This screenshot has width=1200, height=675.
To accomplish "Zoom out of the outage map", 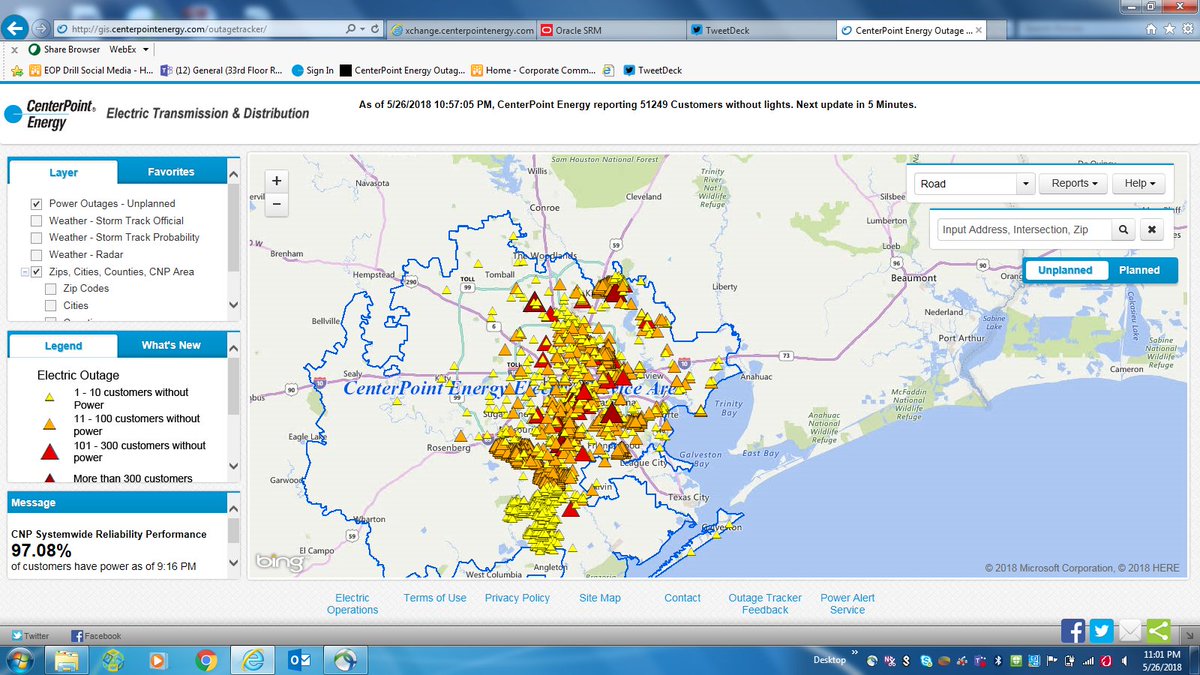I will (277, 204).
